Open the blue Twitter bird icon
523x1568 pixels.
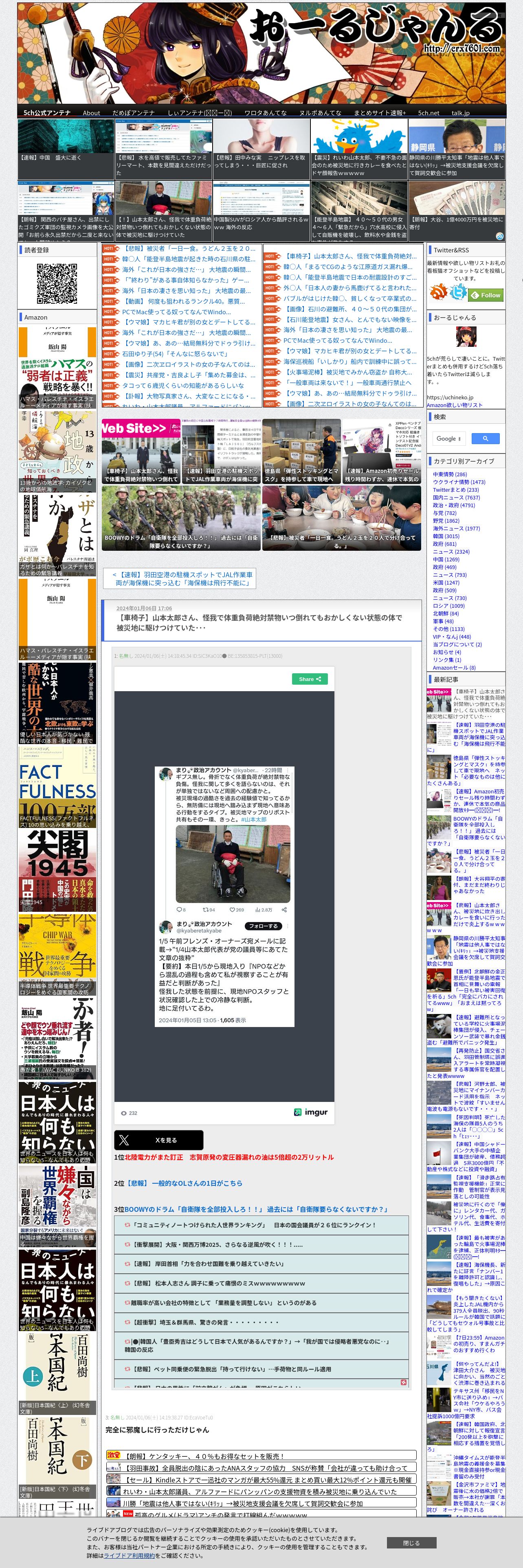tap(458, 292)
